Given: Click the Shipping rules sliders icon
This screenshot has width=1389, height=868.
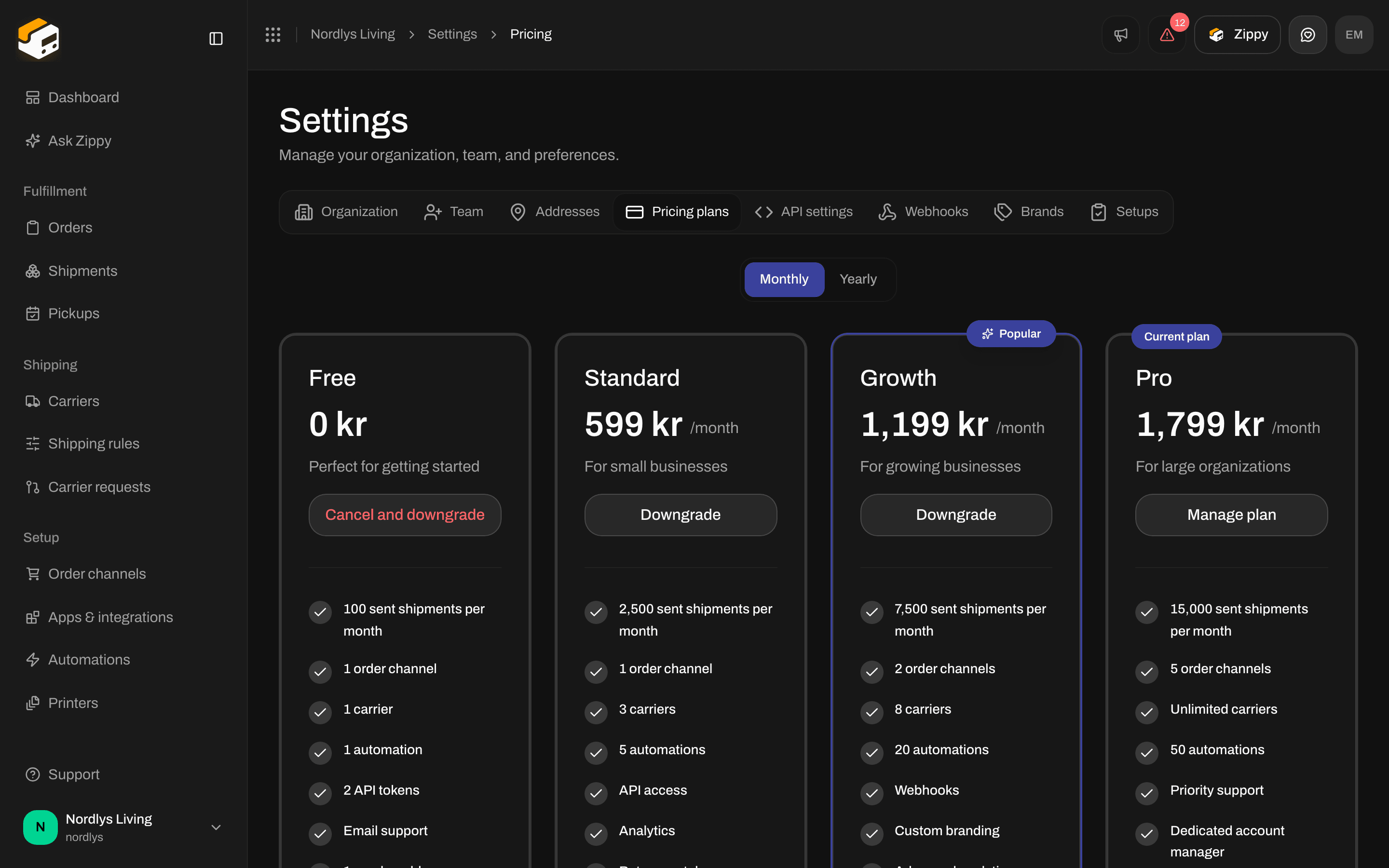Looking at the screenshot, I should coord(33,444).
